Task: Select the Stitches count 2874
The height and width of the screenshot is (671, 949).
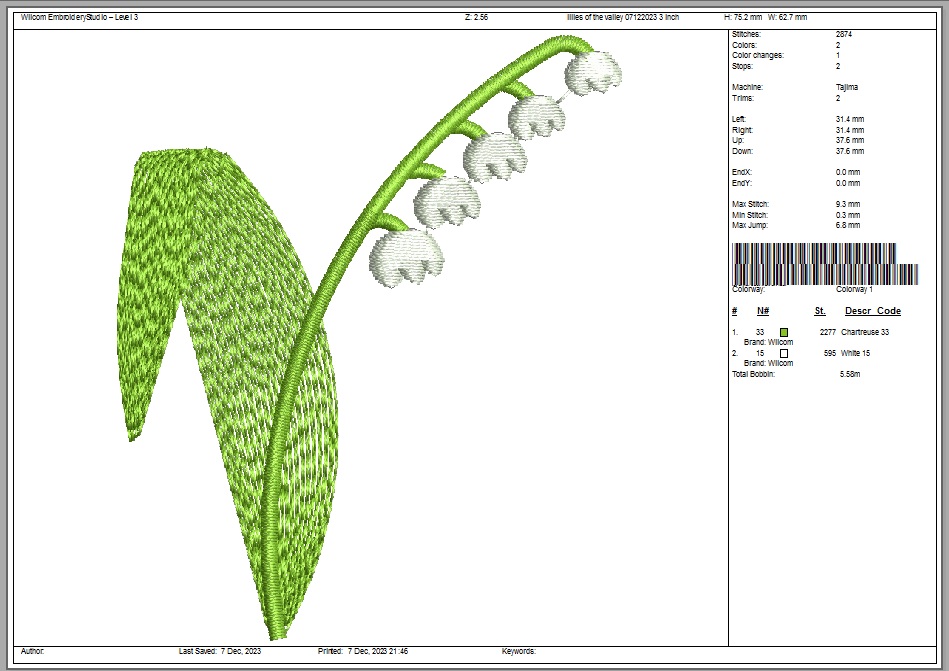Action: pyautogui.click(x=843, y=35)
